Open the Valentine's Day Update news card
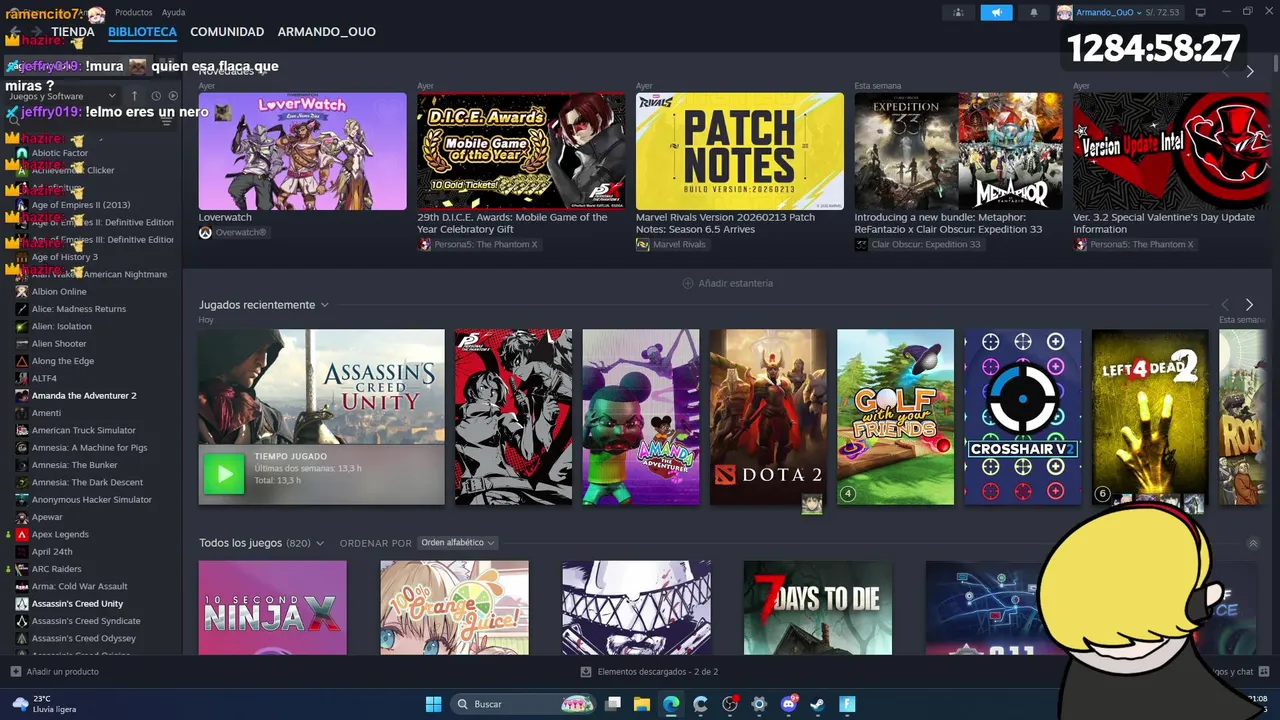The image size is (1280, 720). click(x=1172, y=151)
